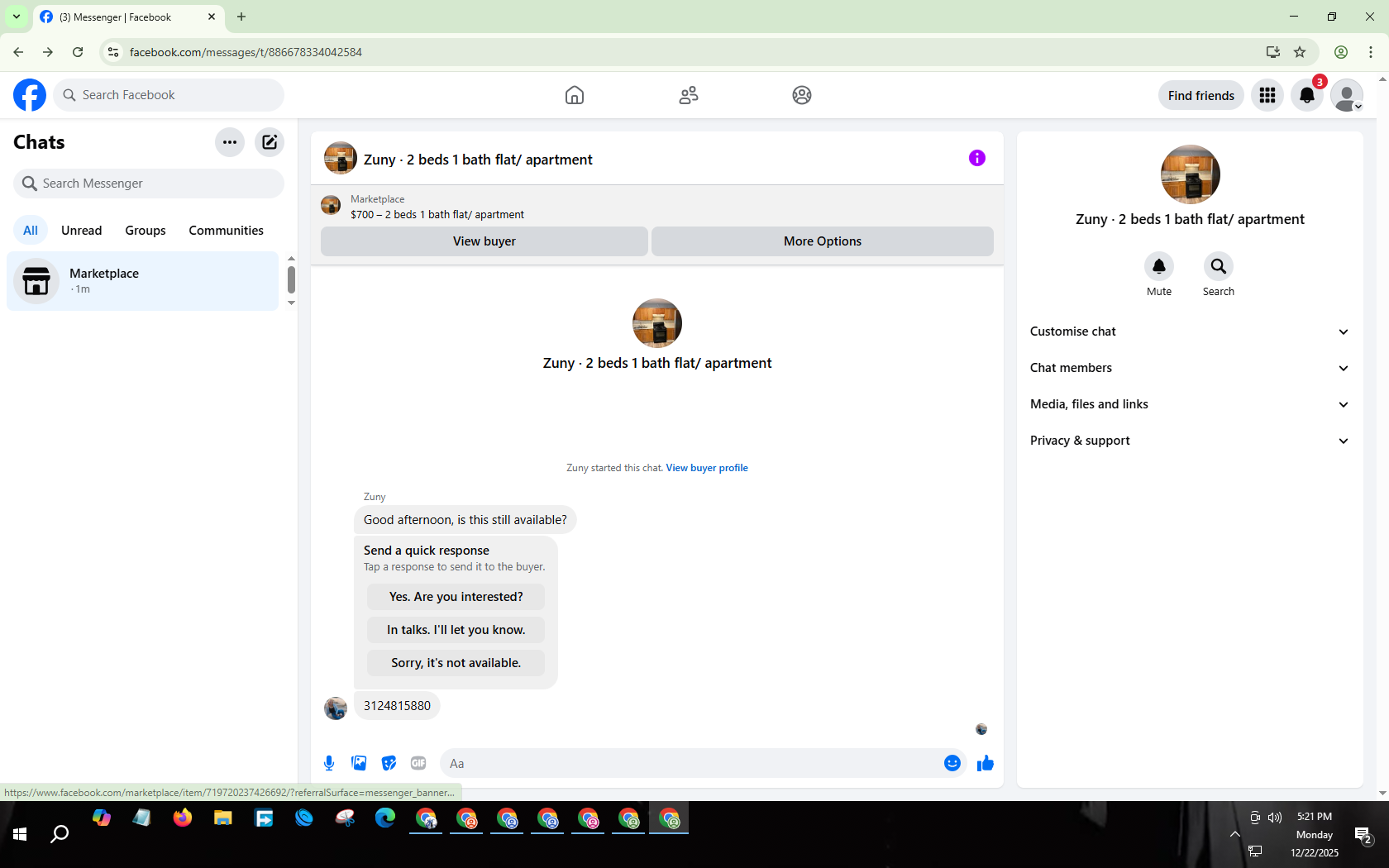Select the Unread chats filter
Screen dimensions: 1389x868
coord(82,231)
